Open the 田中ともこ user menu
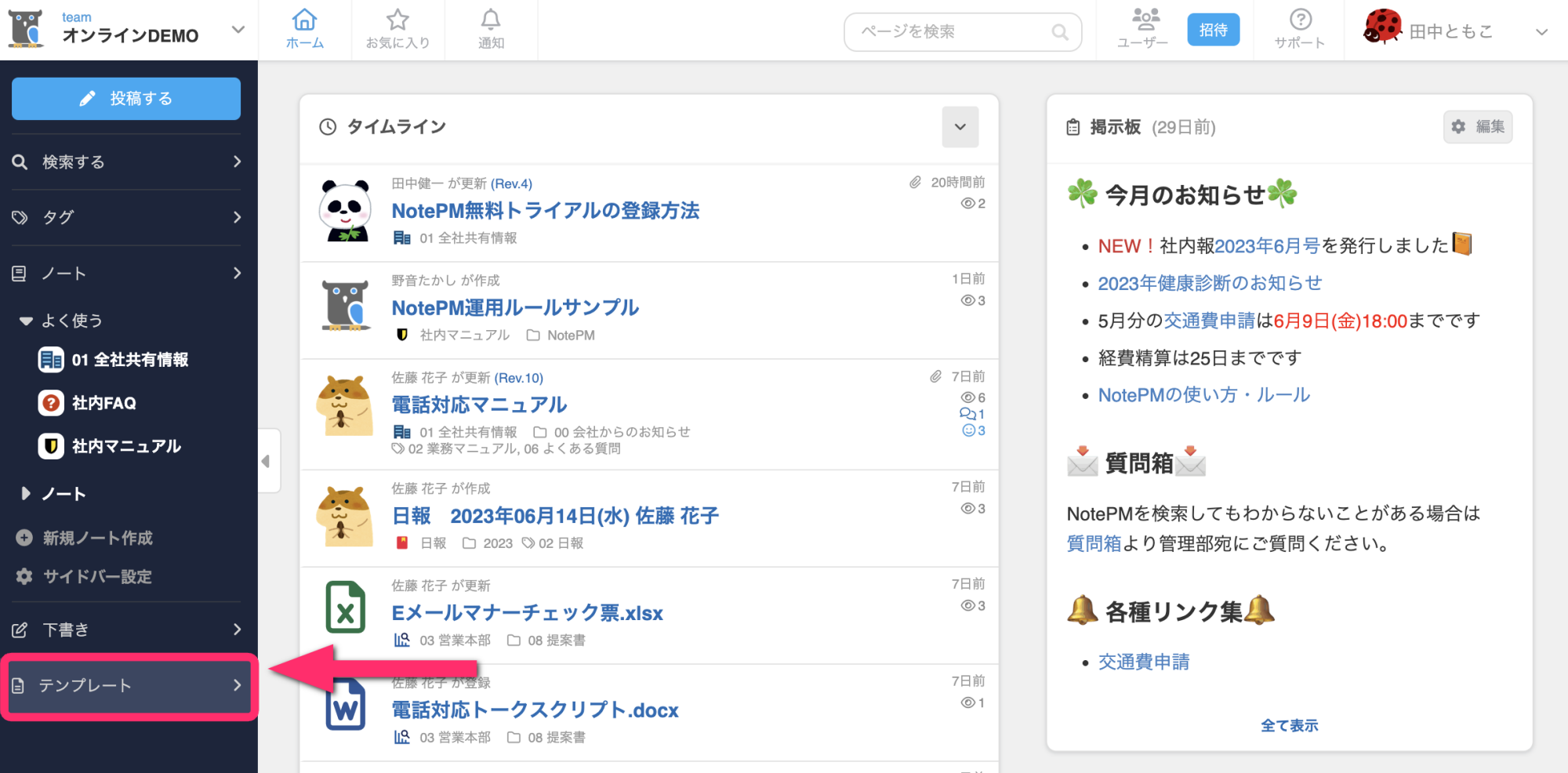Image resolution: width=1568 pixels, height=773 pixels. point(1541,32)
